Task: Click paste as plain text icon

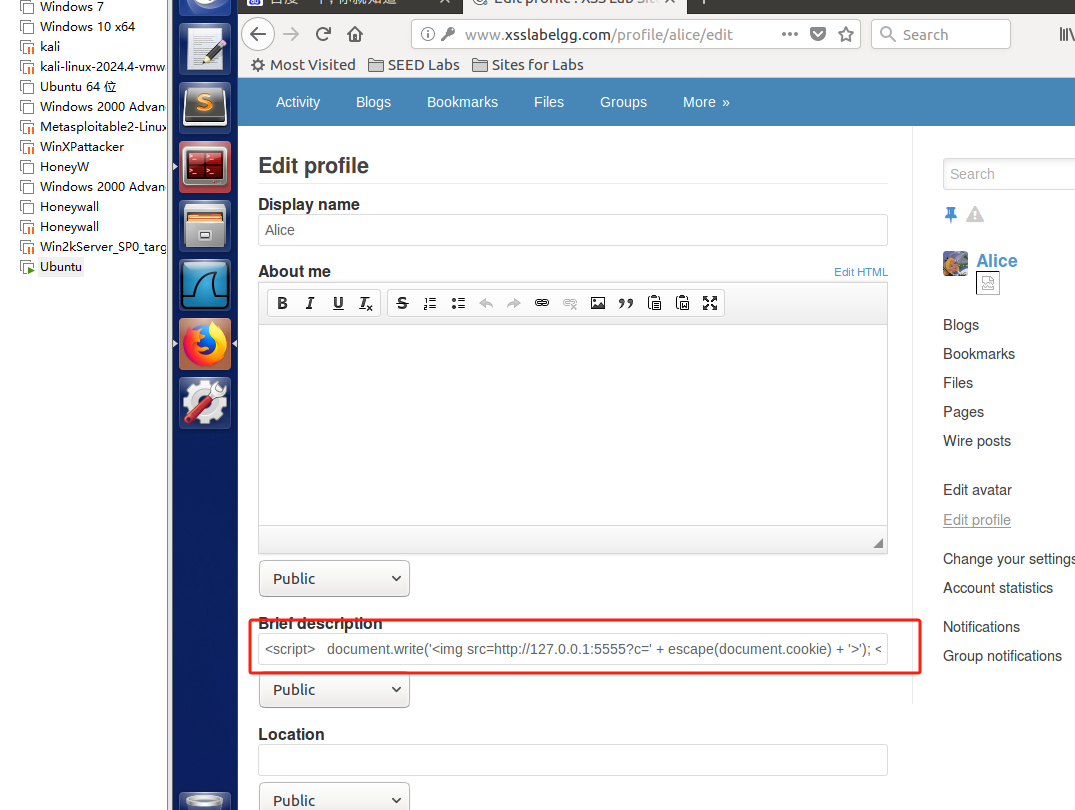Action: [654, 303]
